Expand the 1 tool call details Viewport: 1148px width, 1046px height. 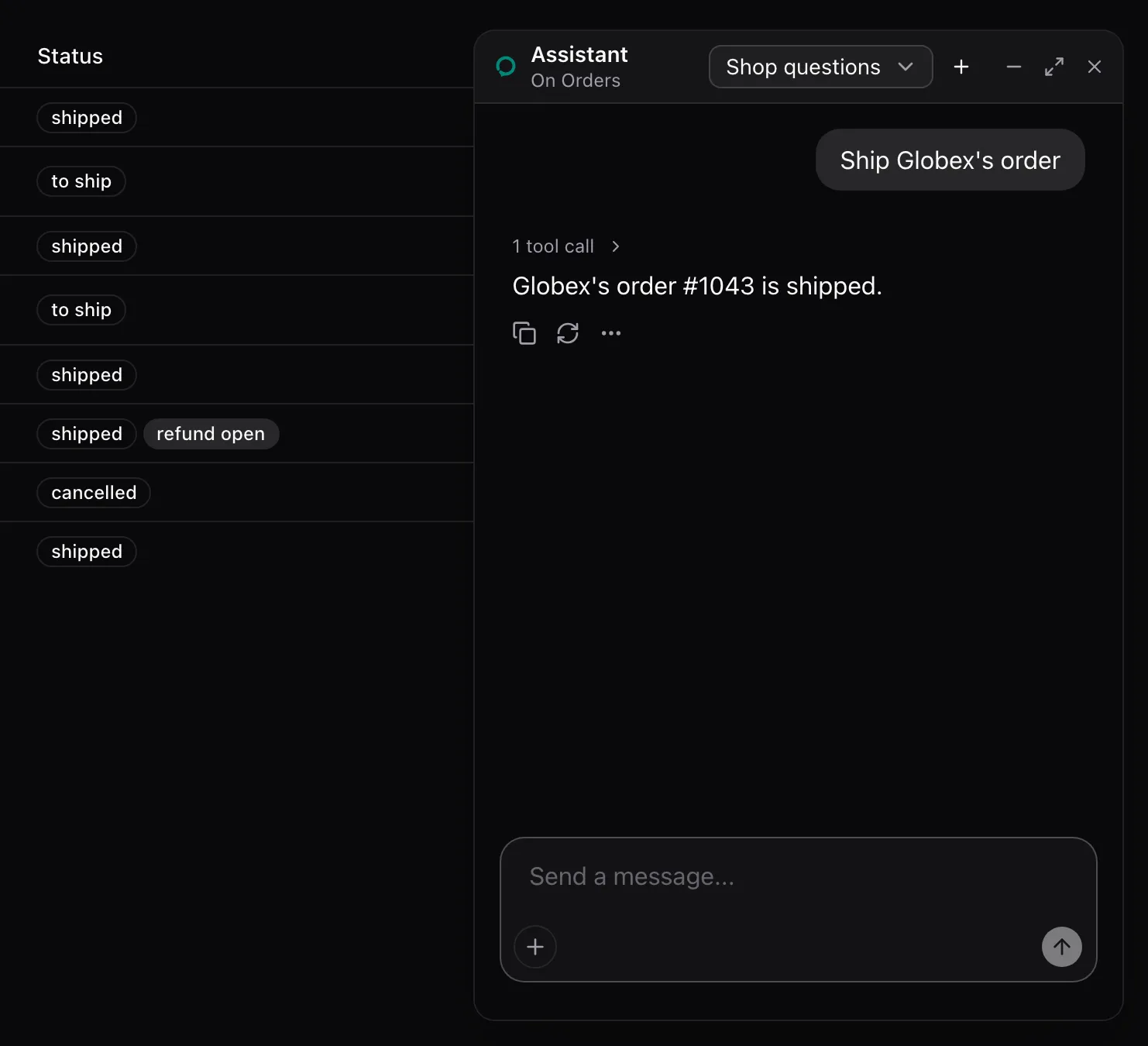click(566, 246)
